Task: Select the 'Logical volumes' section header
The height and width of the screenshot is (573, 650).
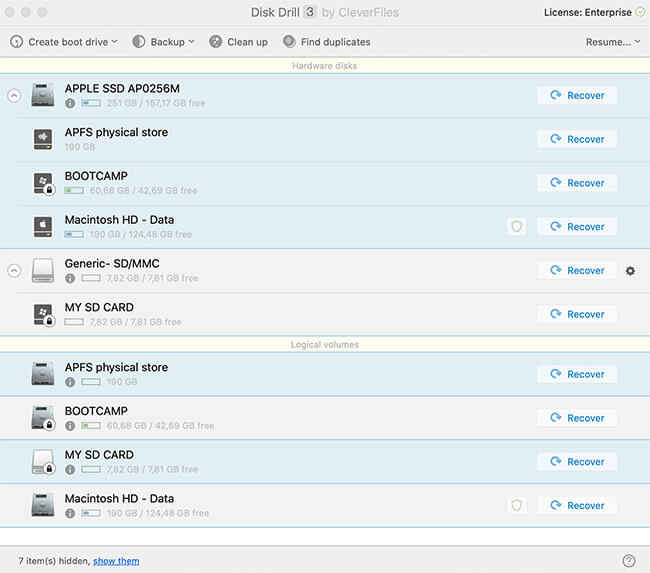Action: tap(325, 345)
